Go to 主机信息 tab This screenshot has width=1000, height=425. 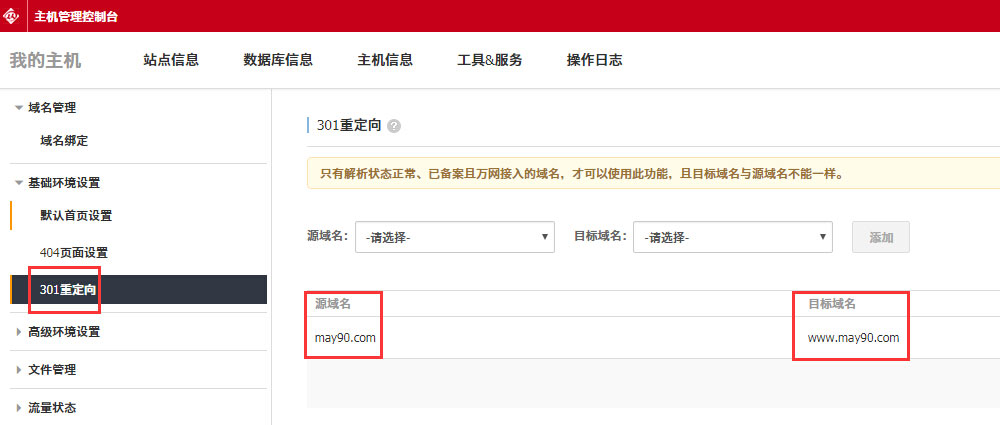click(385, 60)
